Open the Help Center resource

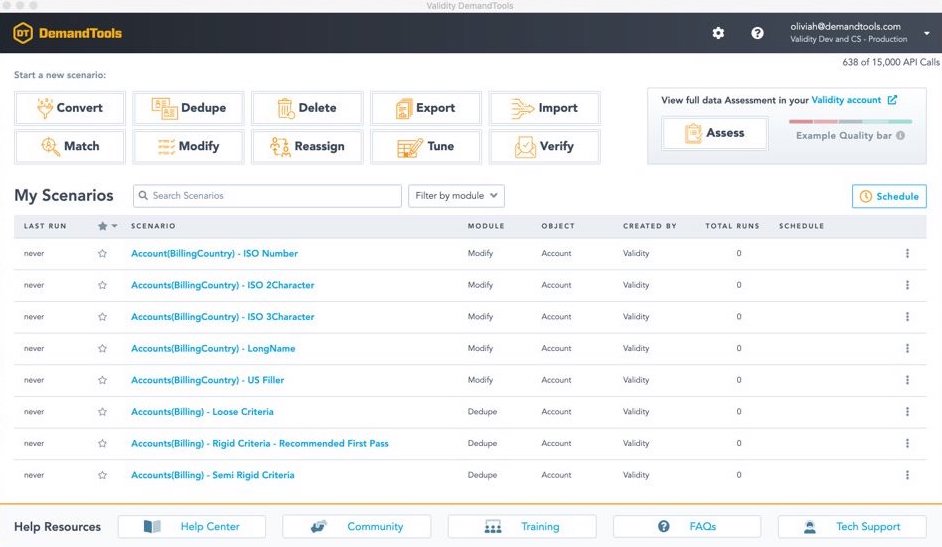[192, 527]
